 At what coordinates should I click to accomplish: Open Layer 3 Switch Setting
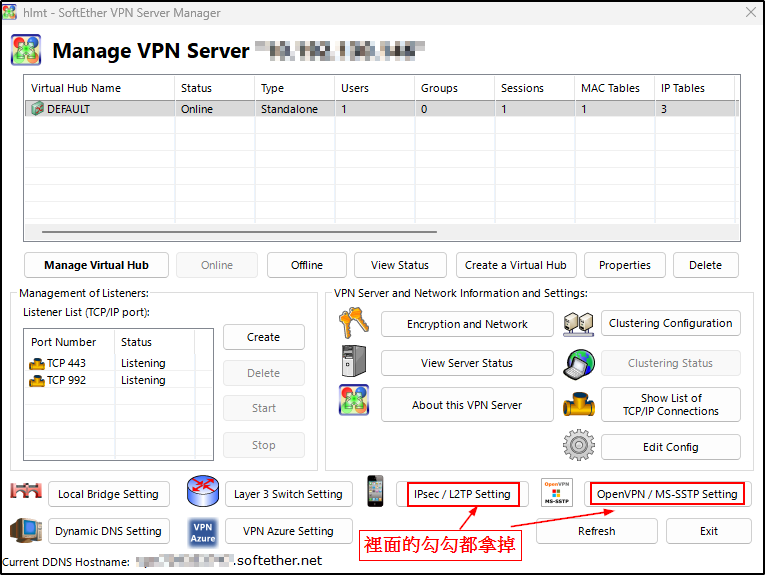pos(289,494)
